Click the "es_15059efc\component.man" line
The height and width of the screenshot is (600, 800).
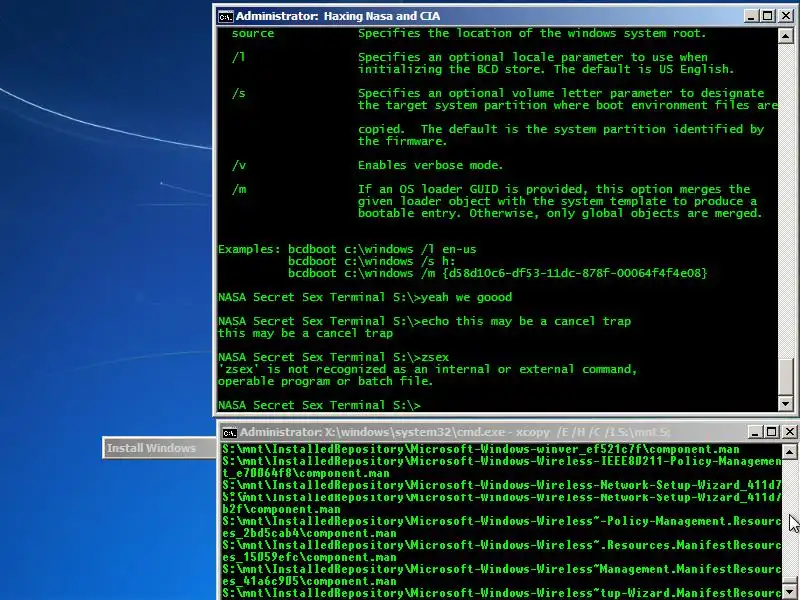click(309, 558)
